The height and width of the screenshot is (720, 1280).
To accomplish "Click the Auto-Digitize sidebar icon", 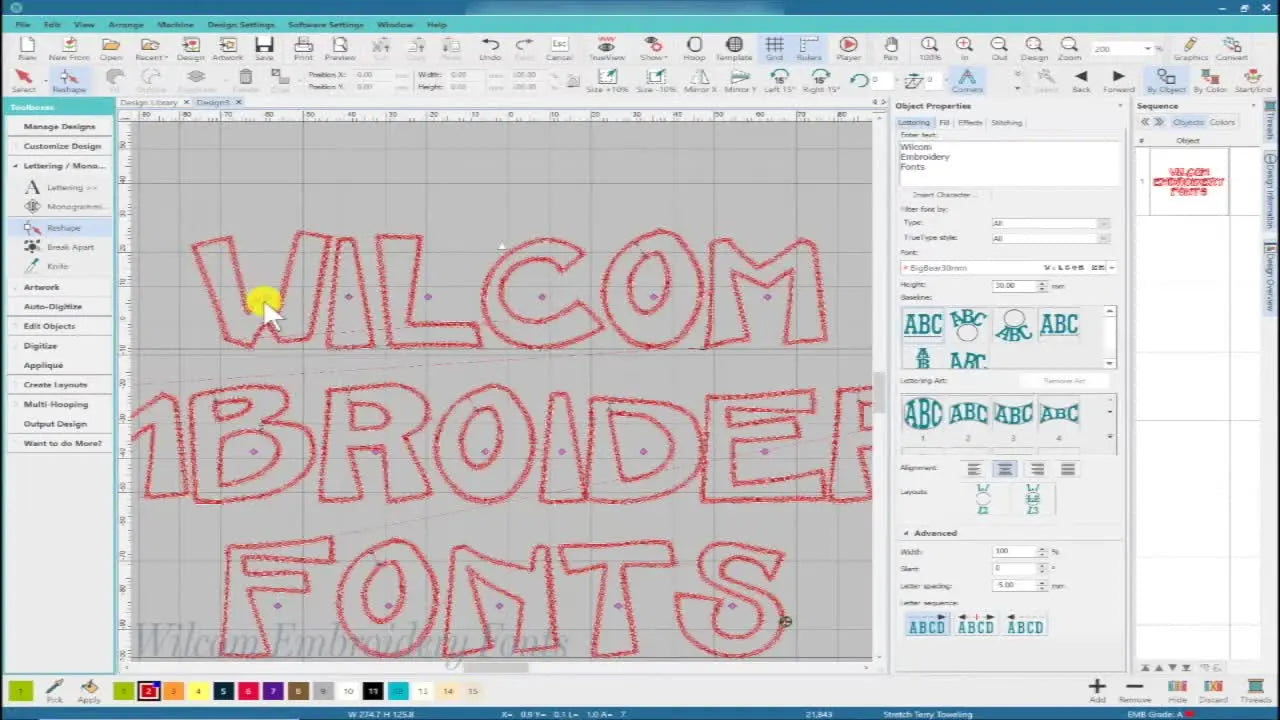I will [52, 306].
